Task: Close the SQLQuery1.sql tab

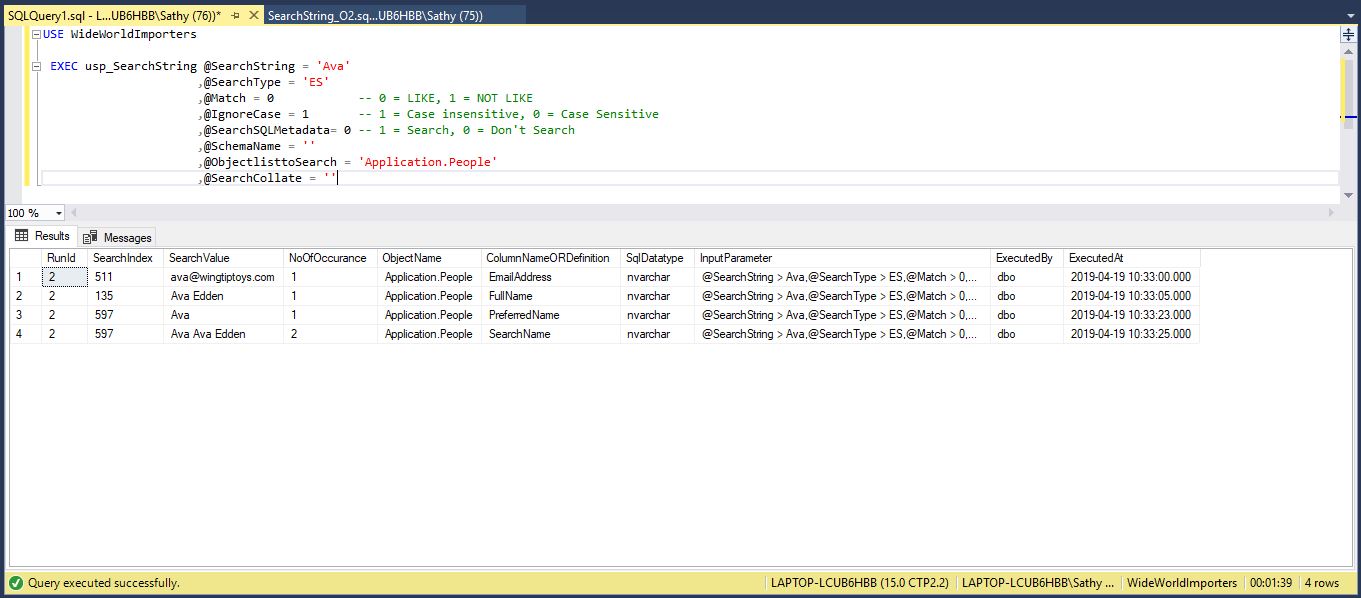Action: [254, 15]
